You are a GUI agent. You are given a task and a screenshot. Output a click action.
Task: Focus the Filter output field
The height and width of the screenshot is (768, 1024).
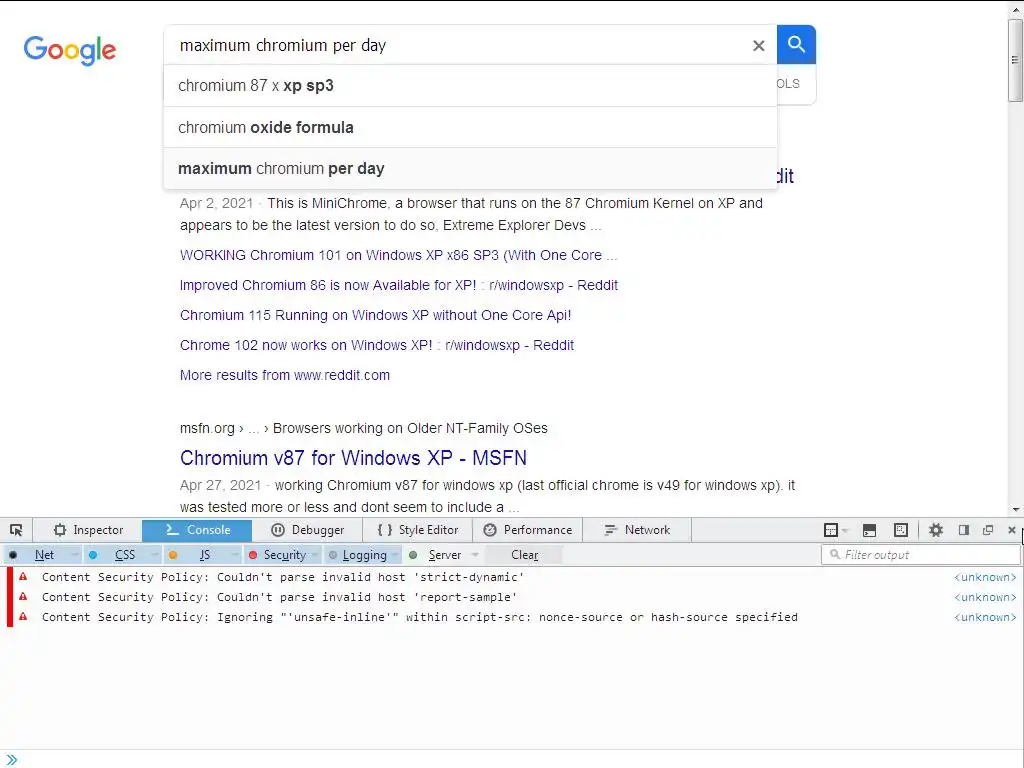pos(921,555)
